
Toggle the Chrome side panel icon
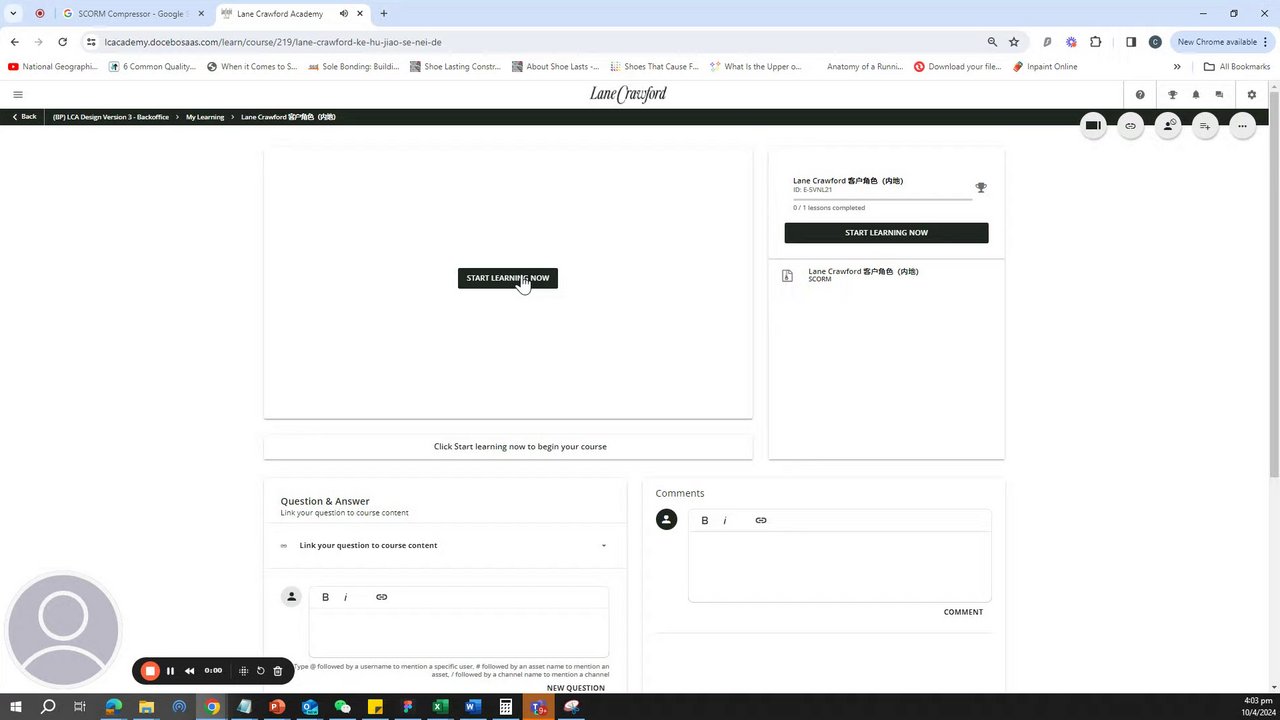1131,42
